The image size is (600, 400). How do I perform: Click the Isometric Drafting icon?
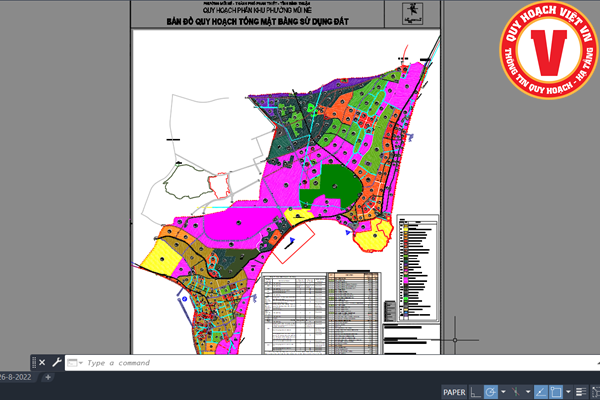pos(514,391)
